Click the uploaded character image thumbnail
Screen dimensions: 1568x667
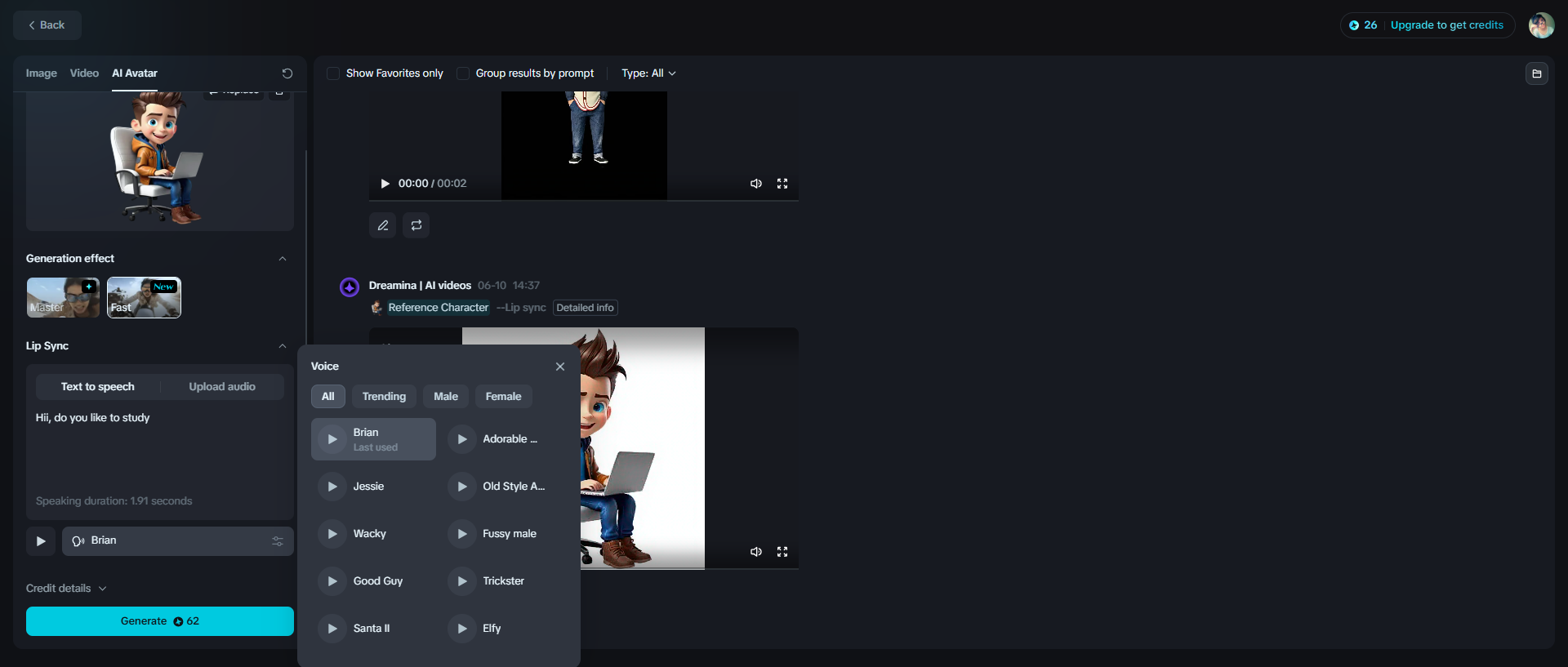tap(158, 159)
